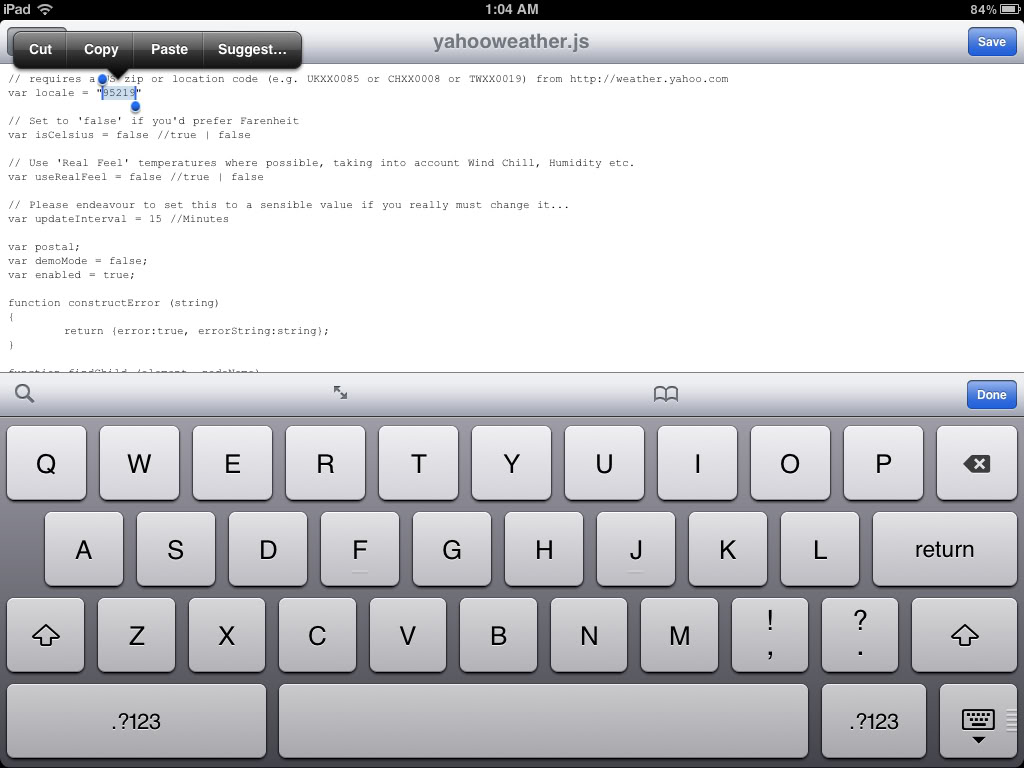Tap the L key
The height and width of the screenshot is (768, 1024).
820,549
